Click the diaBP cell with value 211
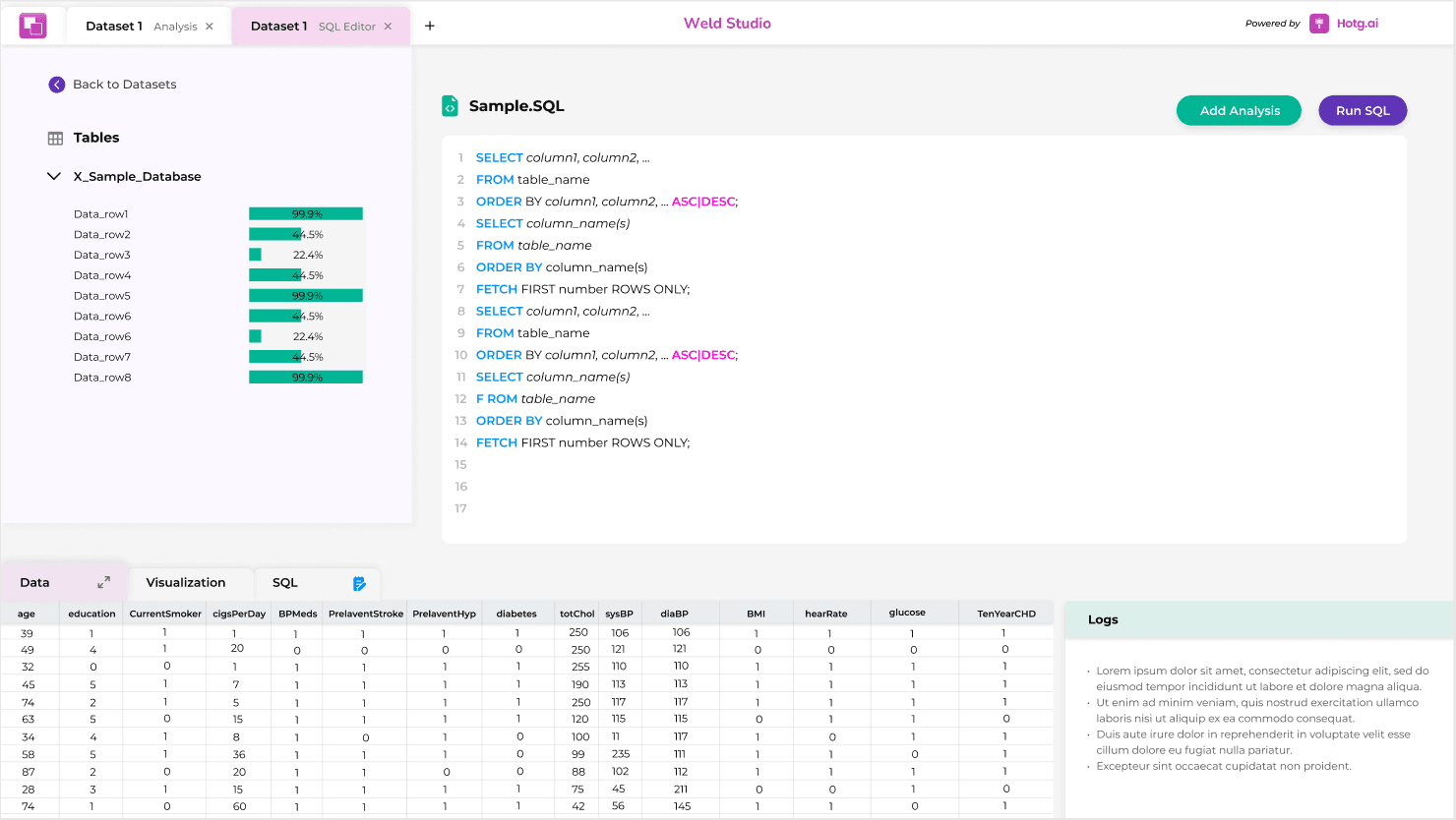 point(681,790)
